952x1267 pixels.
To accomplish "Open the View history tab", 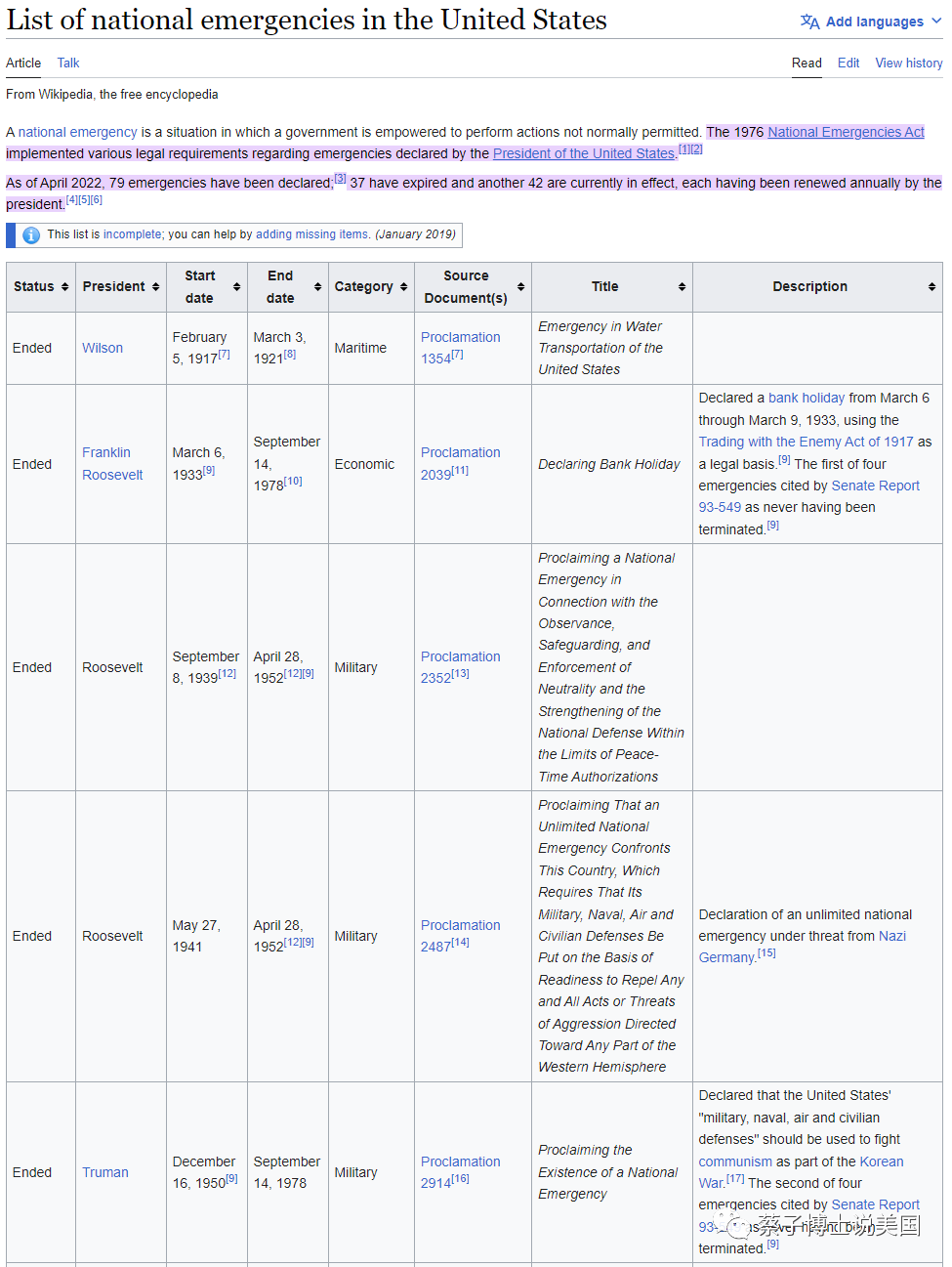I will coord(909,63).
